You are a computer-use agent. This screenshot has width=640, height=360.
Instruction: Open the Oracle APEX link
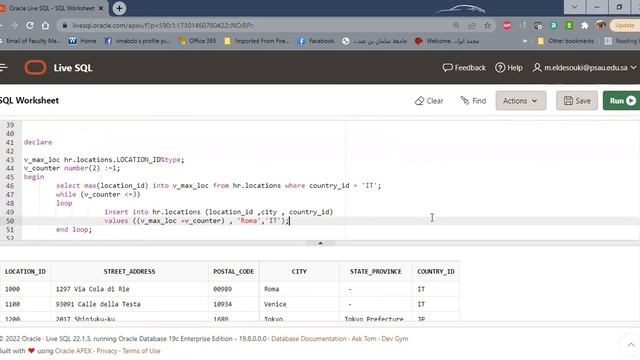[73, 351]
